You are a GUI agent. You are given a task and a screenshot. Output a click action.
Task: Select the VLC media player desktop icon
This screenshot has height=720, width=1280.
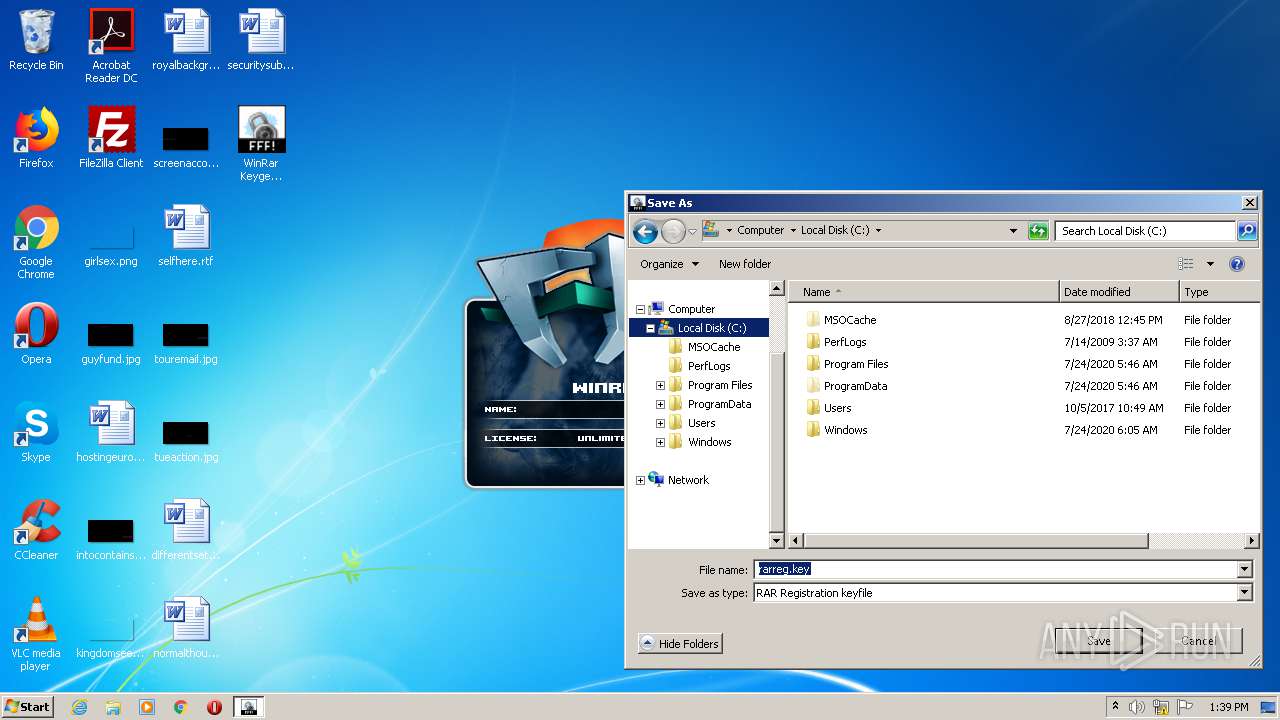(36, 634)
